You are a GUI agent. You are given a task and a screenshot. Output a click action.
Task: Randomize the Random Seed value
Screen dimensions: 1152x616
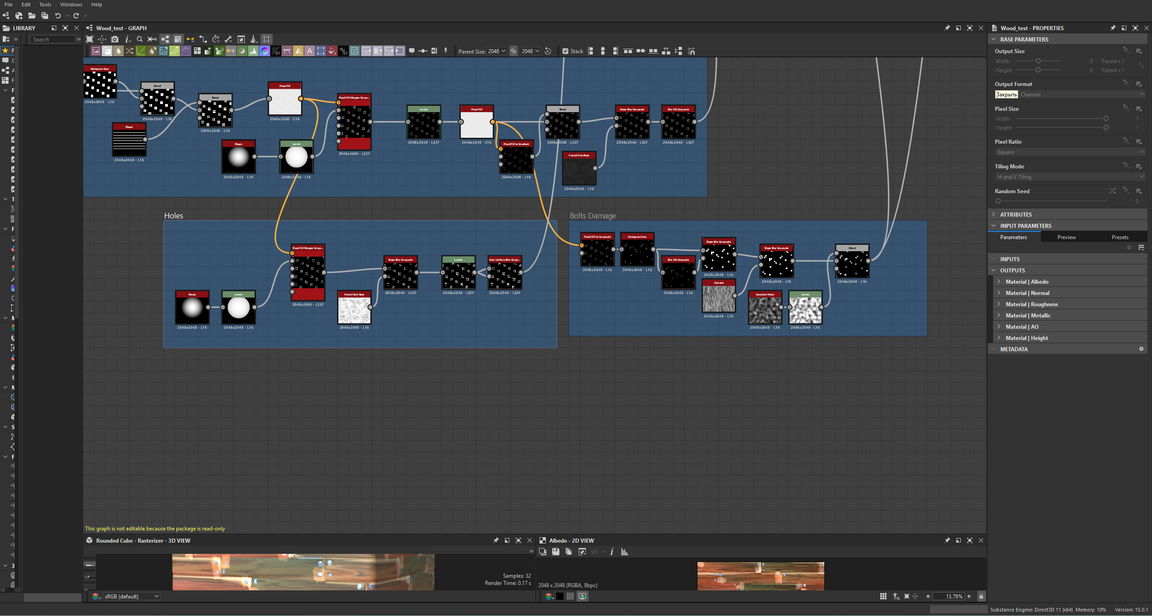(1113, 191)
